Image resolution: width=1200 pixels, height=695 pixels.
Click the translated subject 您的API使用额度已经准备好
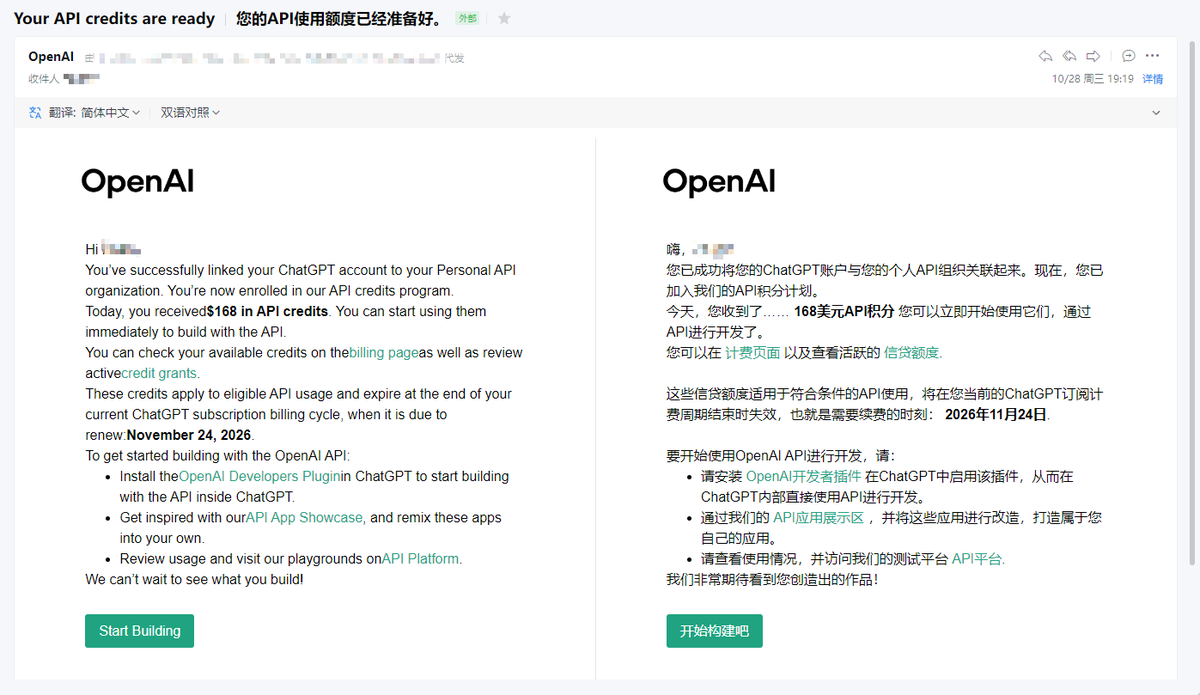[339, 18]
